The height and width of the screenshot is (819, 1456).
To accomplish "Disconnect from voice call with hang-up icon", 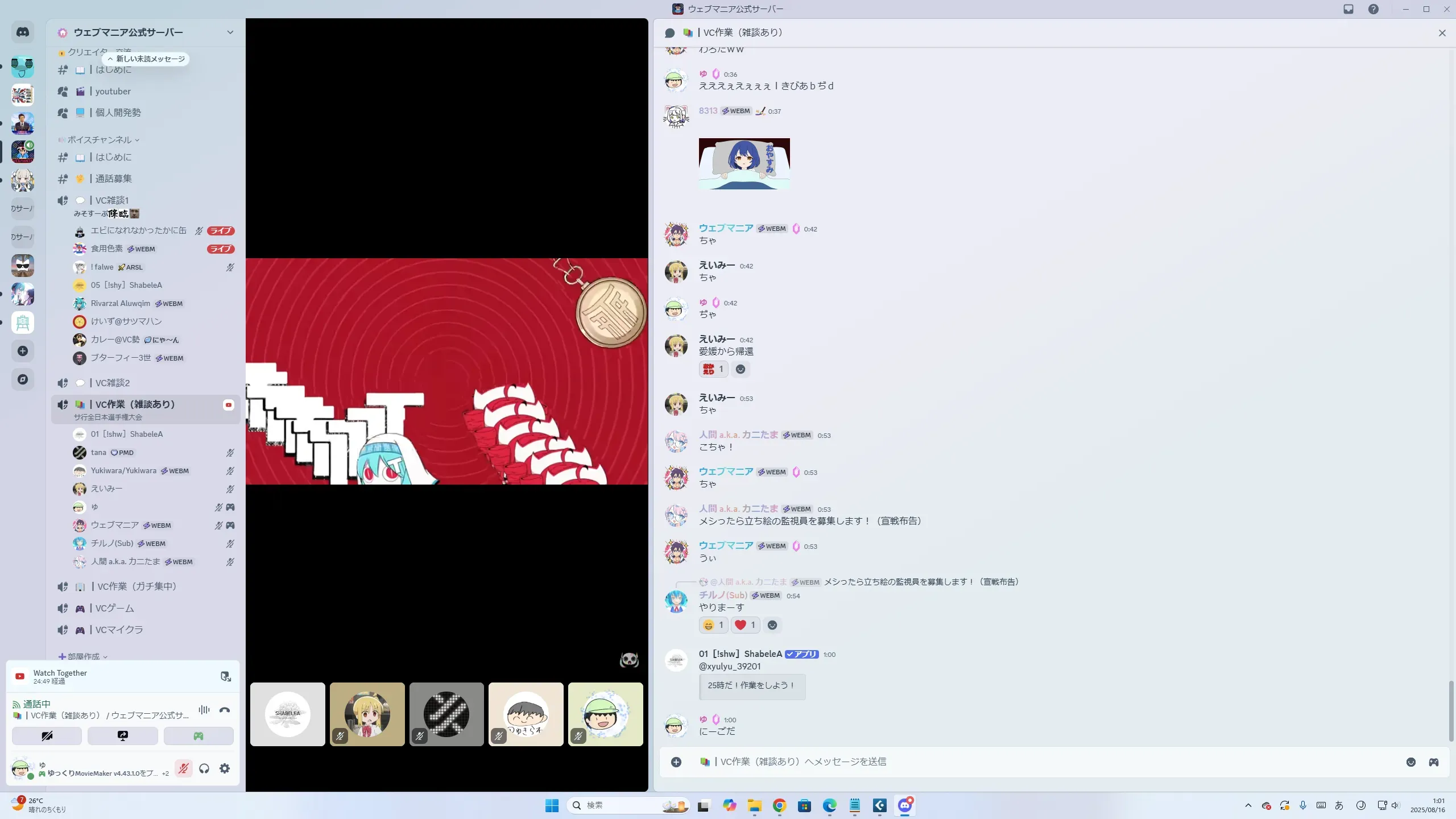I will pyautogui.click(x=225, y=710).
